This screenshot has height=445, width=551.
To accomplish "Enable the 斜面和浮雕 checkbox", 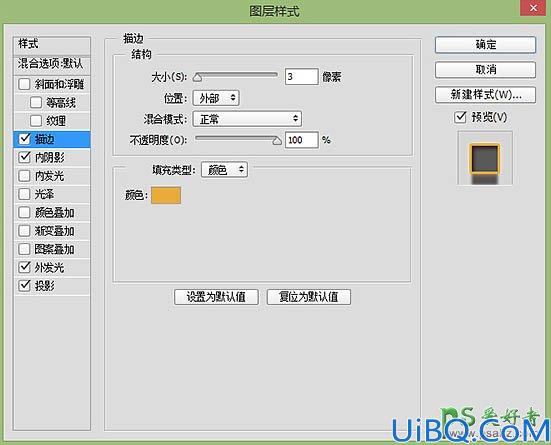I will 24,84.
